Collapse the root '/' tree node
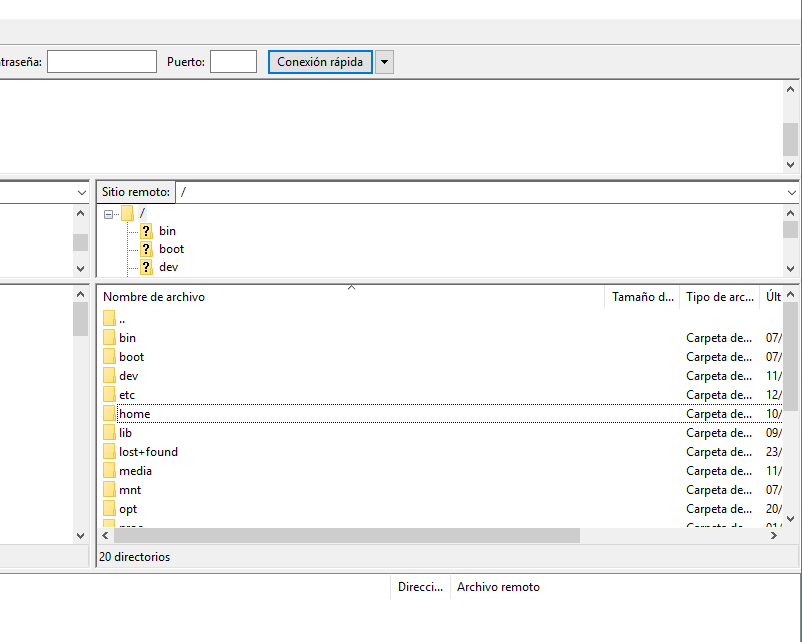 pos(108,213)
